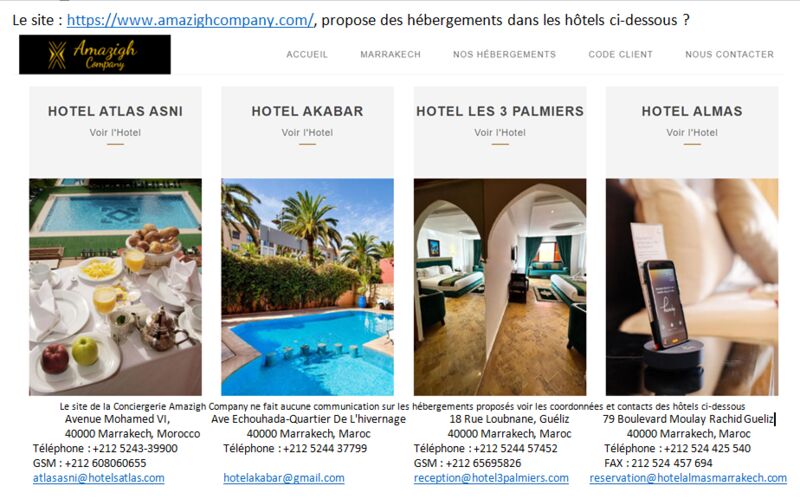Viewport: 800px width, 499px height.
Task: Click NOUS CONTACTER in the navigation
Action: 730,54
